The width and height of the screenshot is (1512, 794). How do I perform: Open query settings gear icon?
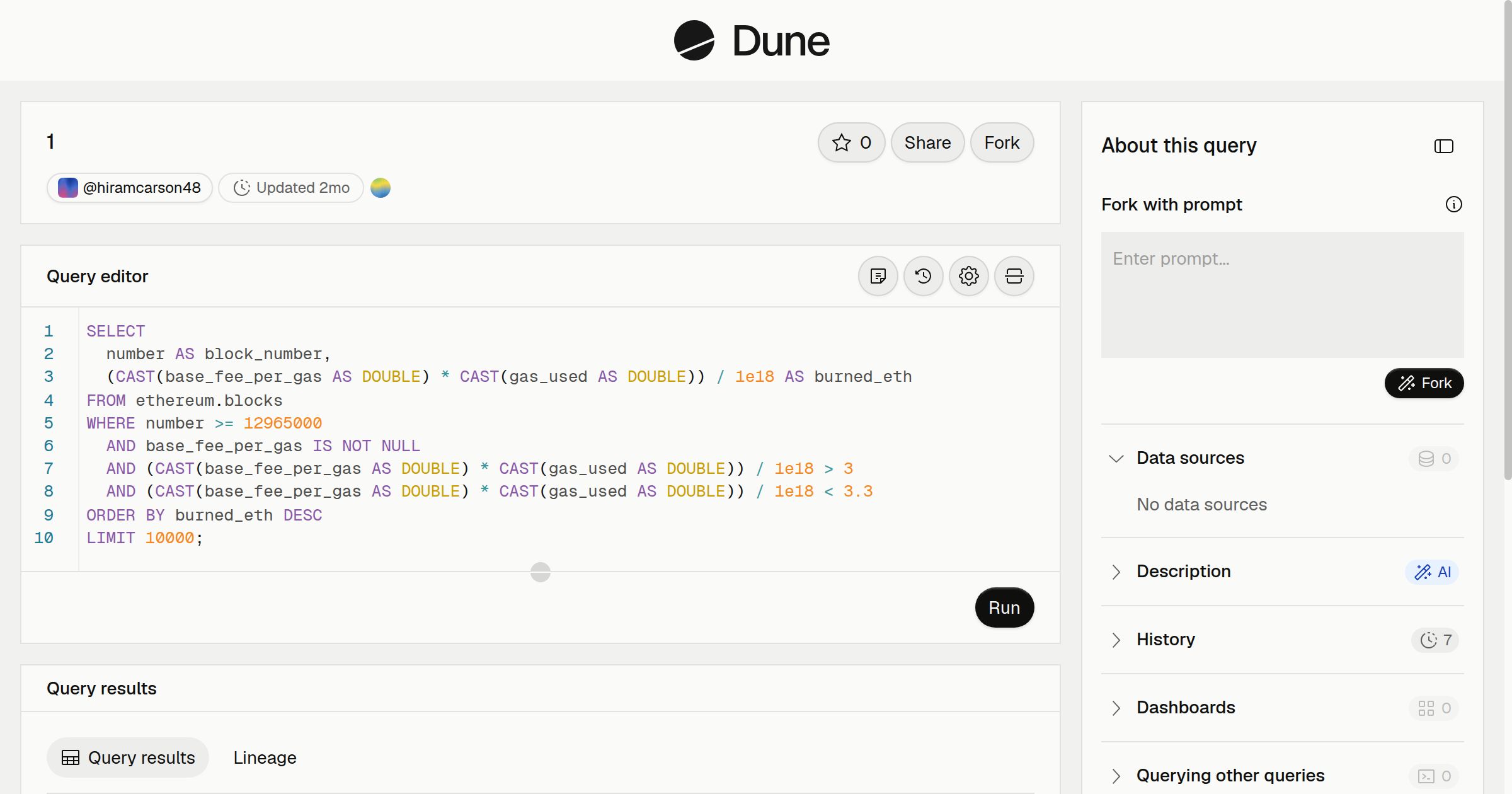(x=968, y=276)
